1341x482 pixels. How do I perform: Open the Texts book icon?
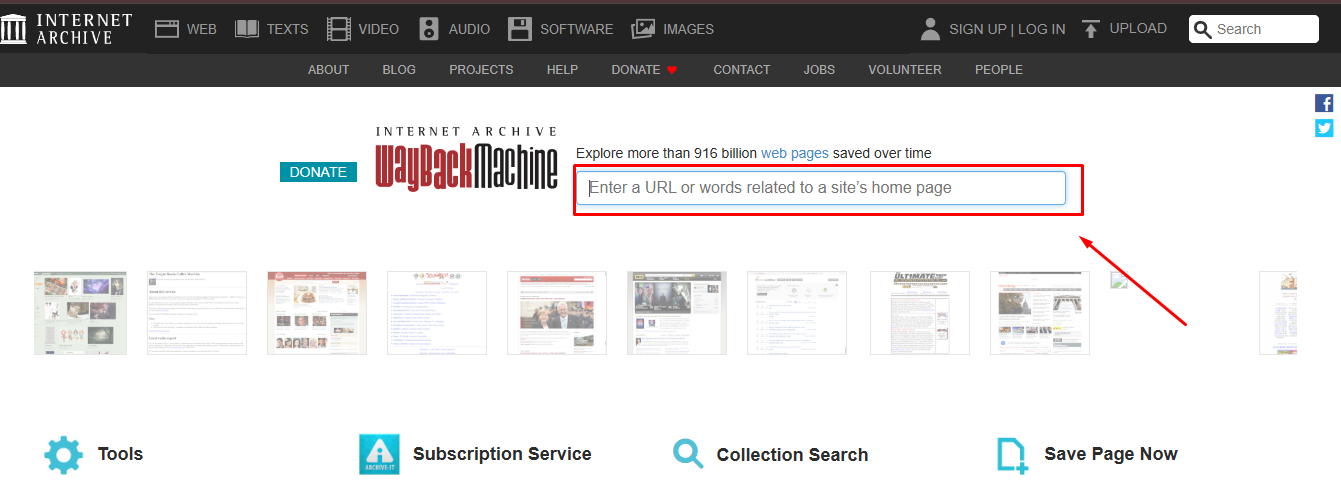[247, 29]
